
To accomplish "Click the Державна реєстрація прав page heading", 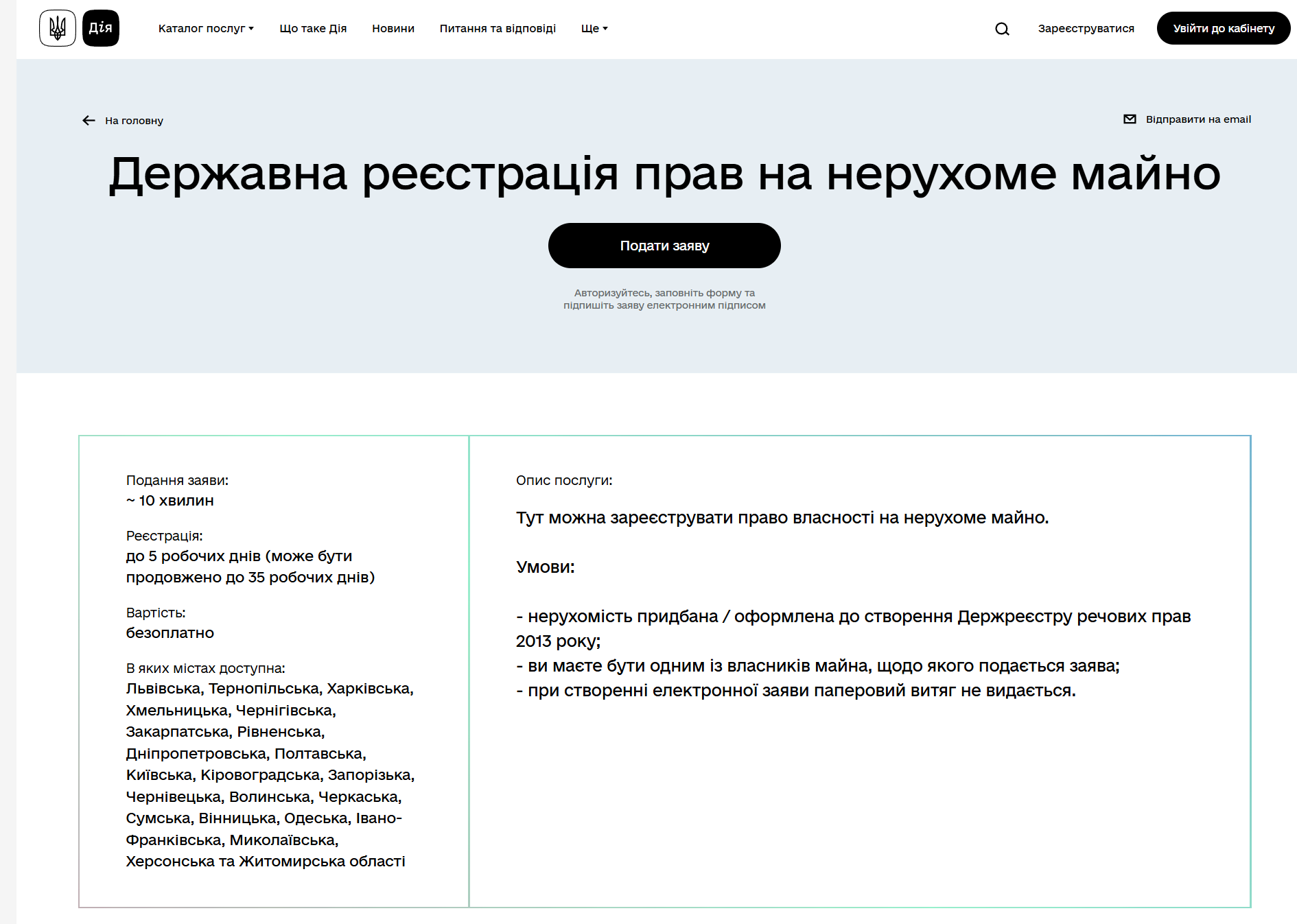I will coord(664,174).
